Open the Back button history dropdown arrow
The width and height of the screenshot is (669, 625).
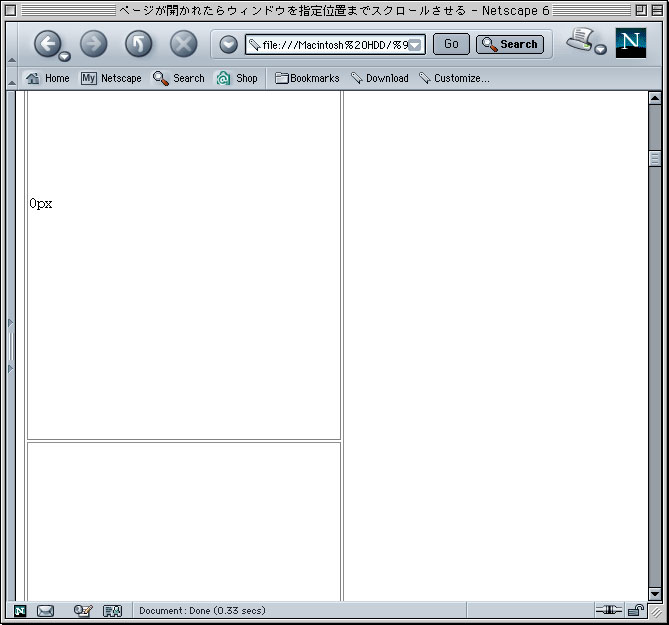tap(65, 56)
